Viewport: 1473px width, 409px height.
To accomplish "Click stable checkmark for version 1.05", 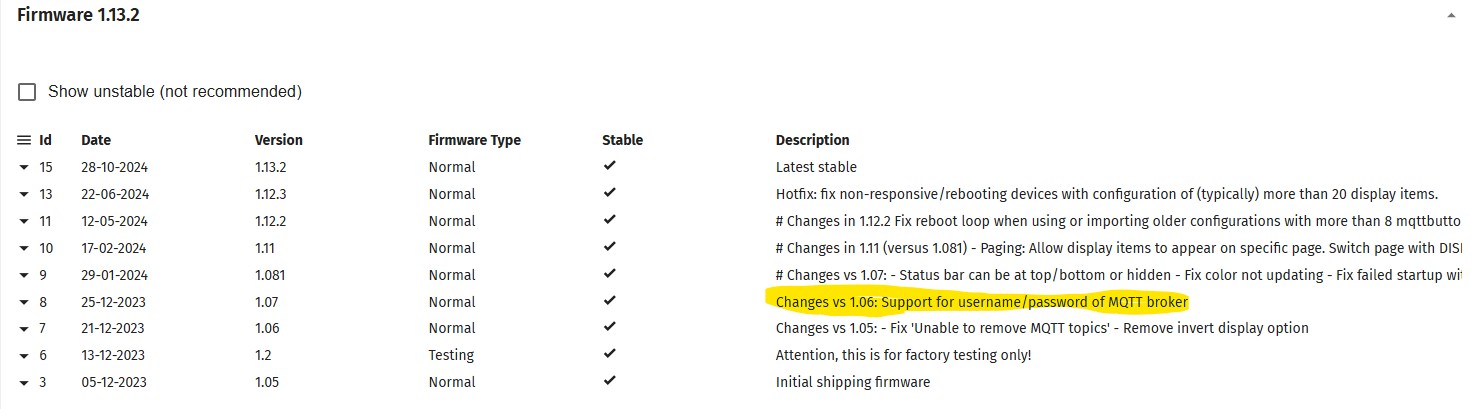I will [610, 382].
